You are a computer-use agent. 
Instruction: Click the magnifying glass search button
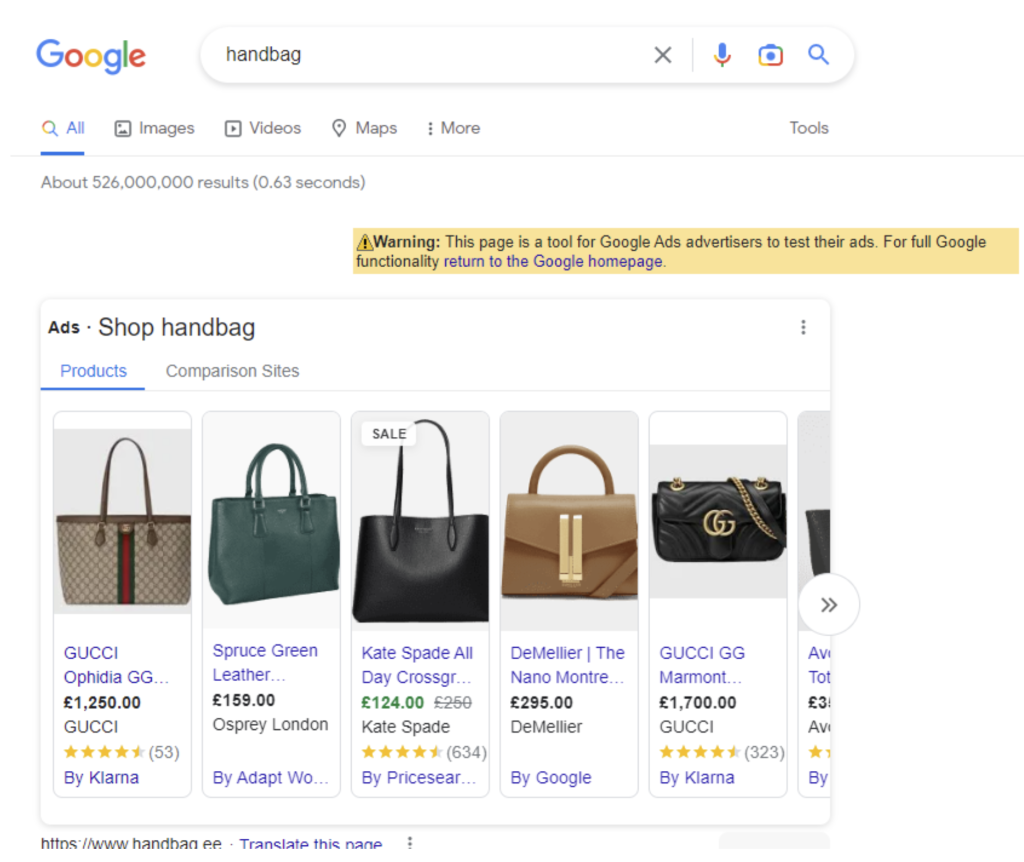click(x=818, y=54)
